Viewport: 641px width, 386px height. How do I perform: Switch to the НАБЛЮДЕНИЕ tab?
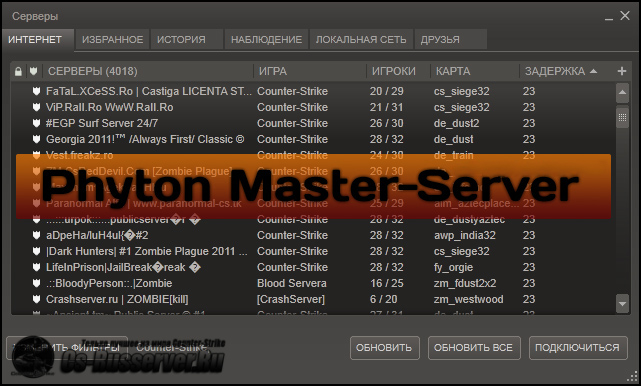point(266,40)
